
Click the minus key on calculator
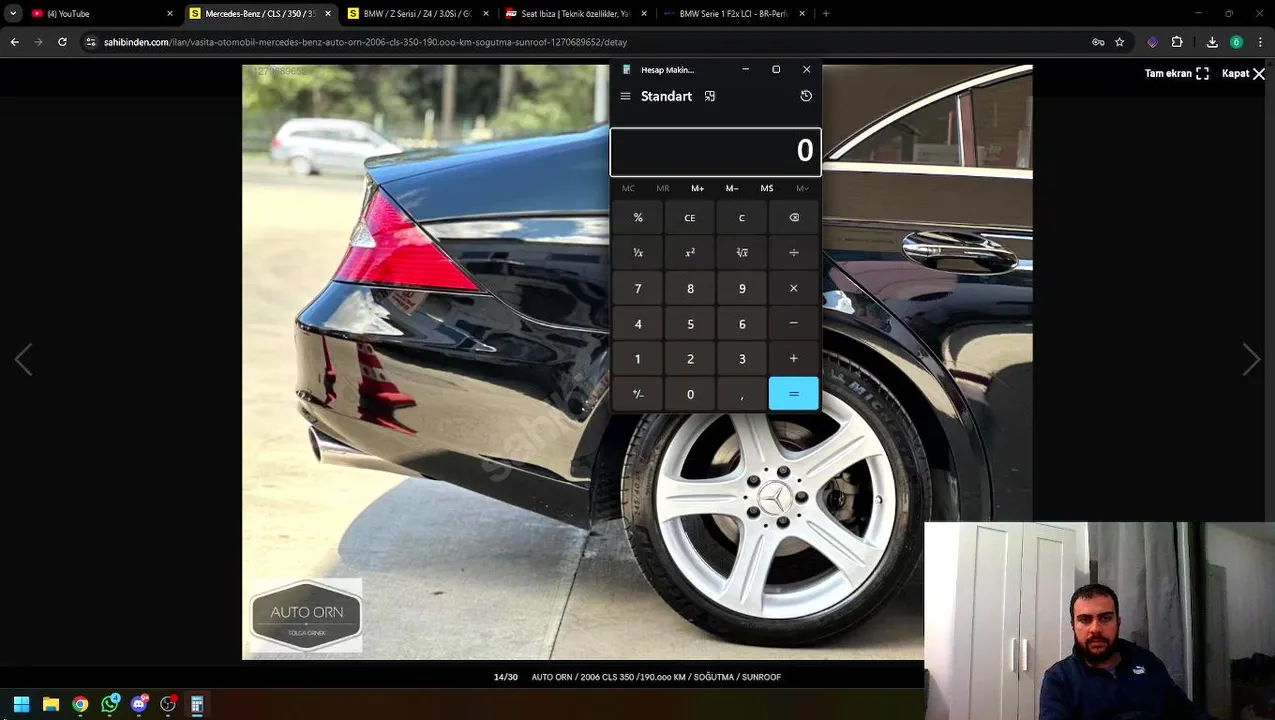click(x=794, y=324)
